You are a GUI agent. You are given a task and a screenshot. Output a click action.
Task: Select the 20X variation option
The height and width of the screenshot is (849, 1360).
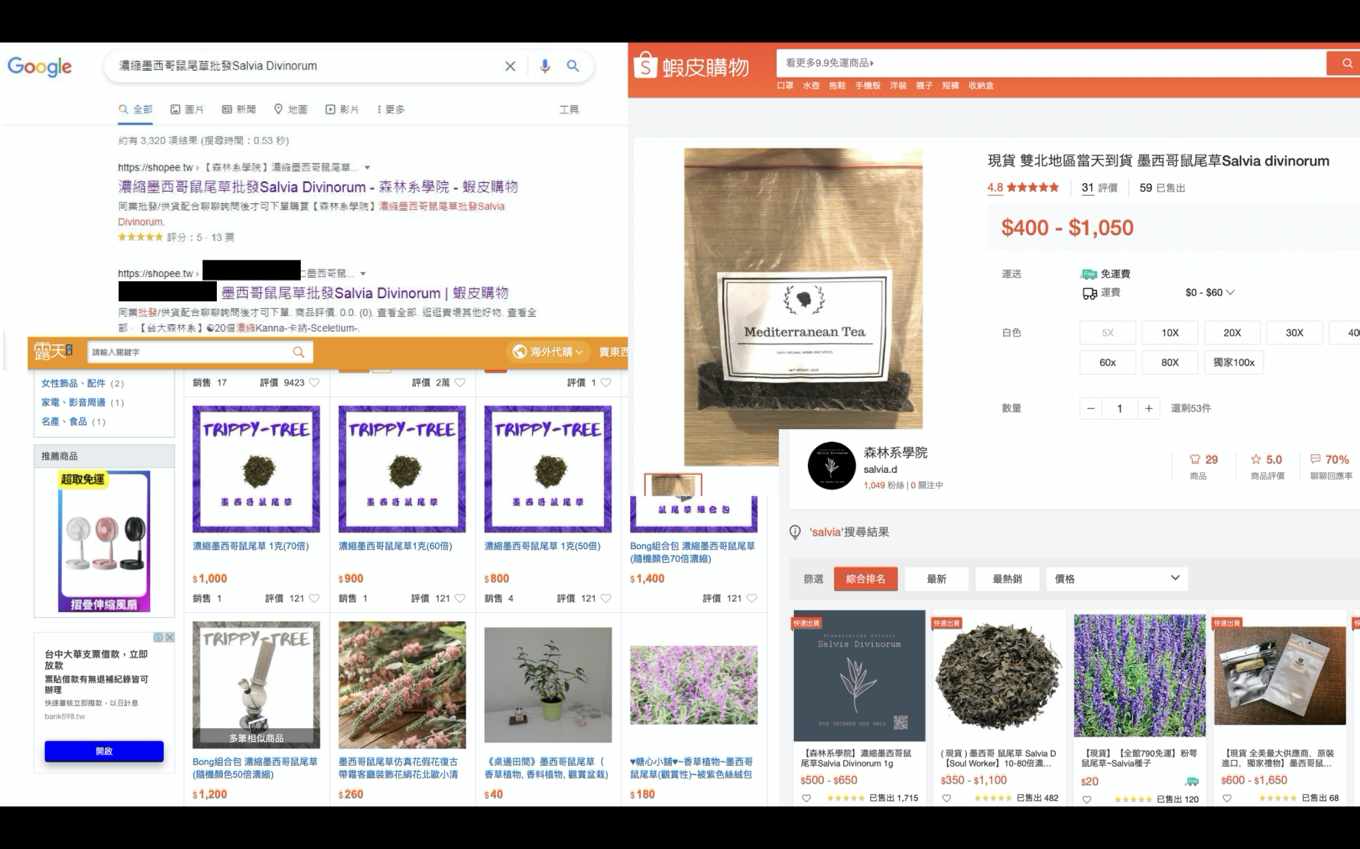(1232, 333)
